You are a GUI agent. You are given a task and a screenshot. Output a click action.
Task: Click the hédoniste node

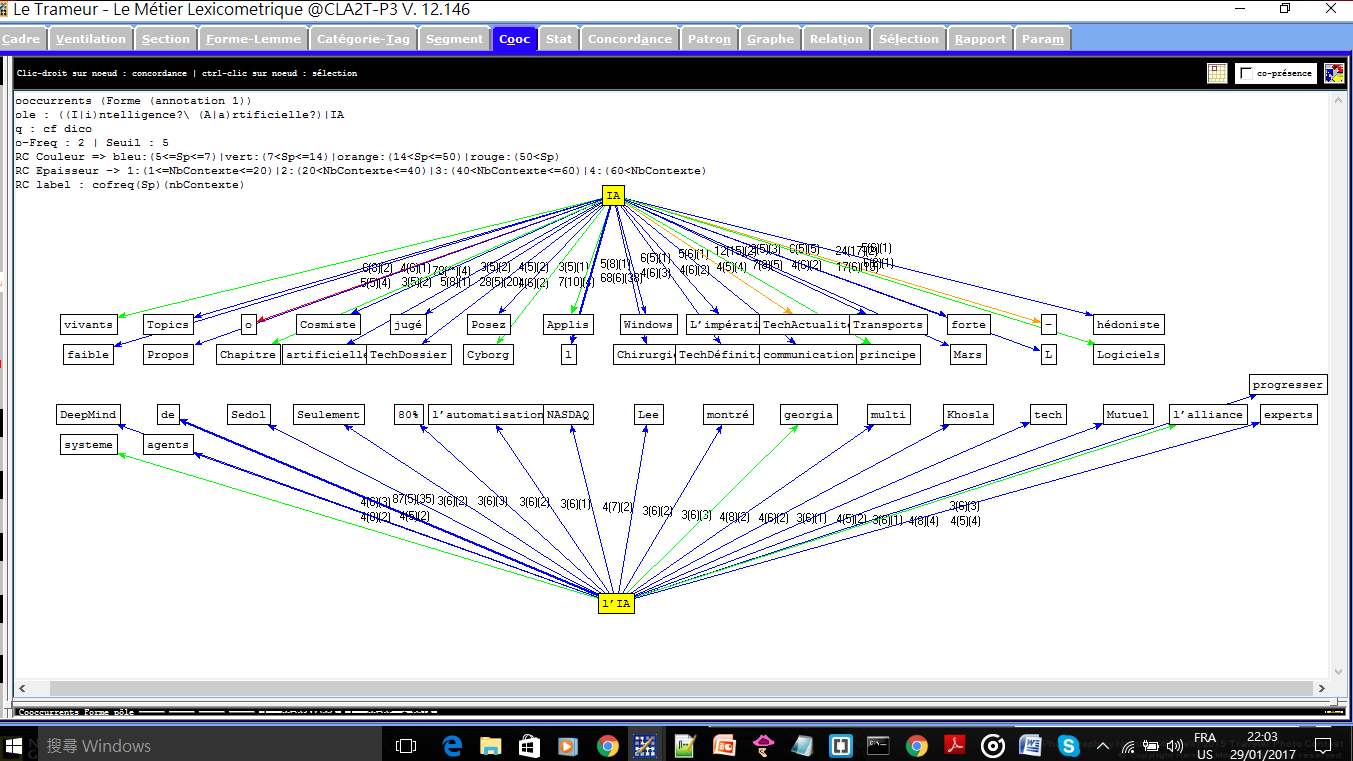1128,325
